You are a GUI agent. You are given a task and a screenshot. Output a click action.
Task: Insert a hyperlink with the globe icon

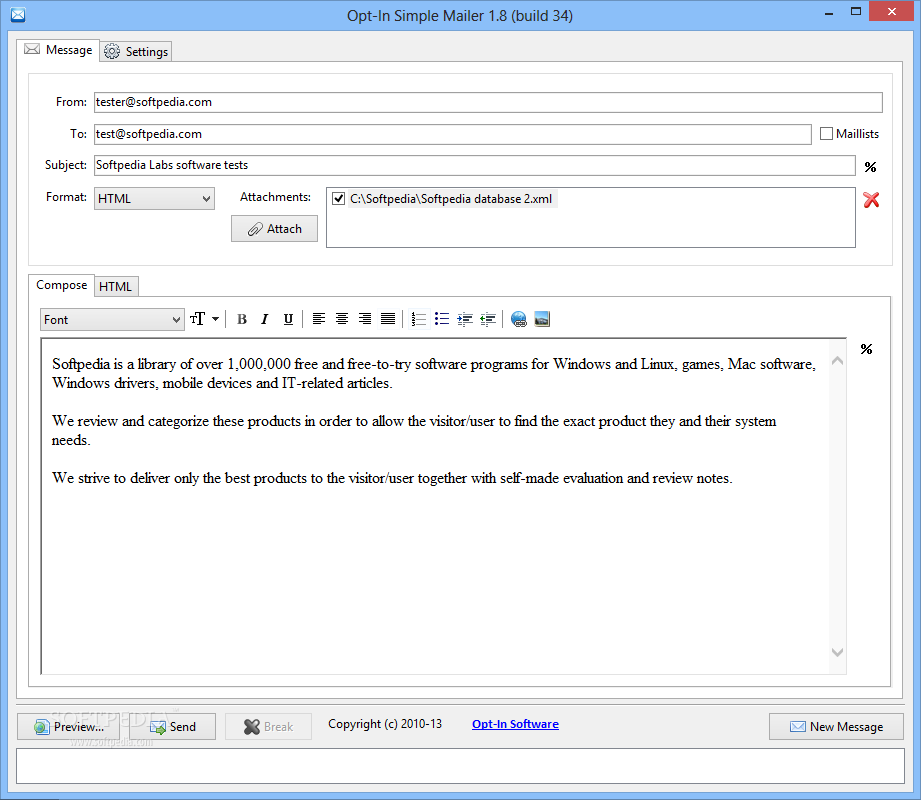pyautogui.click(x=519, y=319)
